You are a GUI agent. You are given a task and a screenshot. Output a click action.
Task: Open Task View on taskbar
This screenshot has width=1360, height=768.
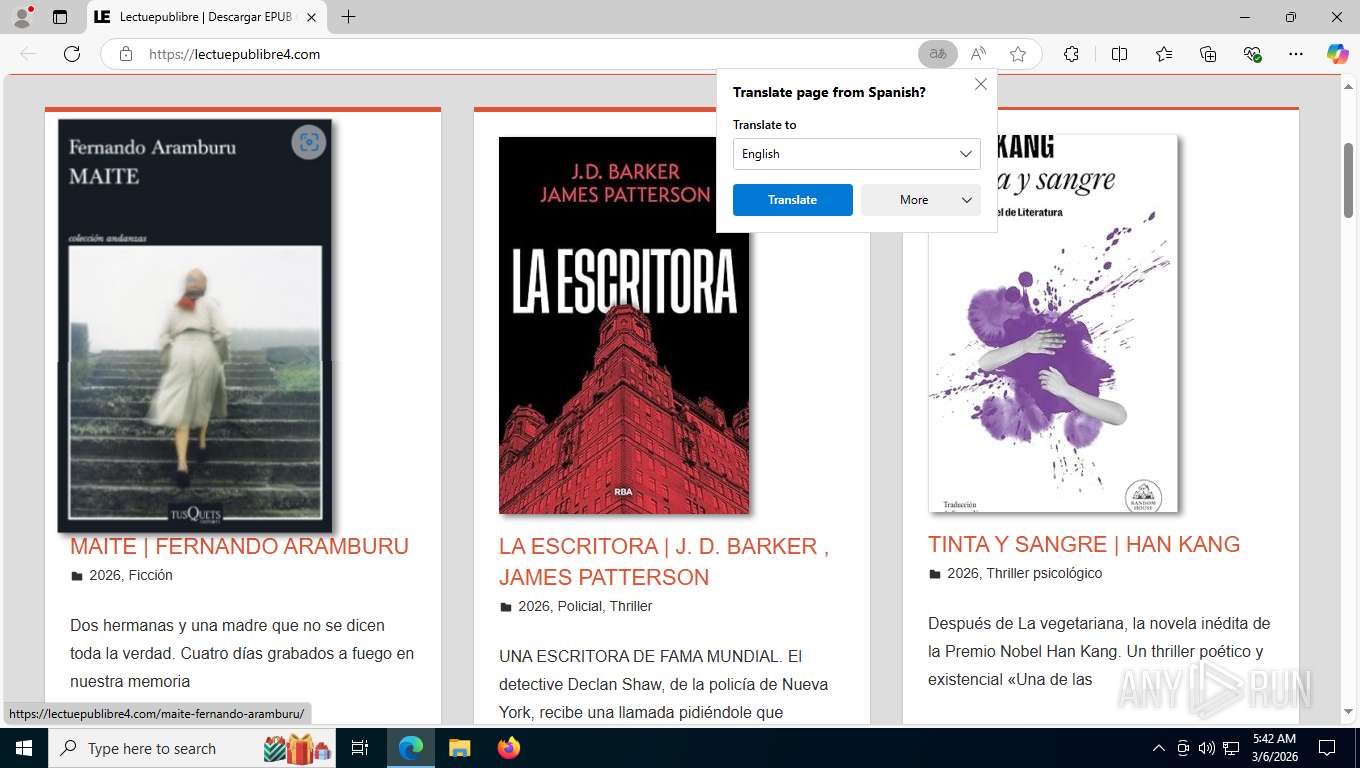pyautogui.click(x=360, y=748)
